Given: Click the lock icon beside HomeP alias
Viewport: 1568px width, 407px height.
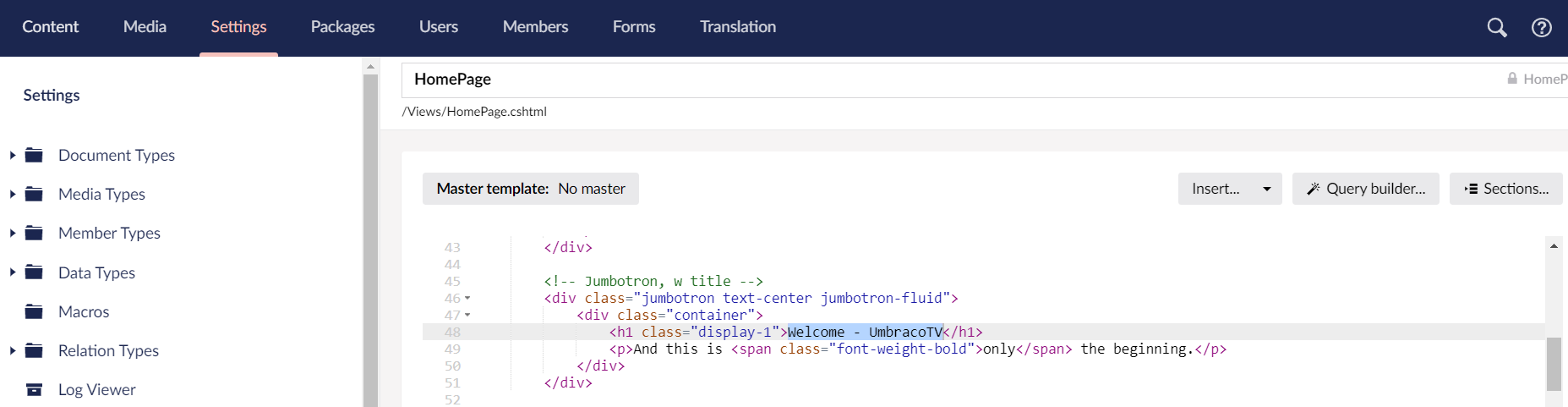Looking at the screenshot, I should (1512, 78).
